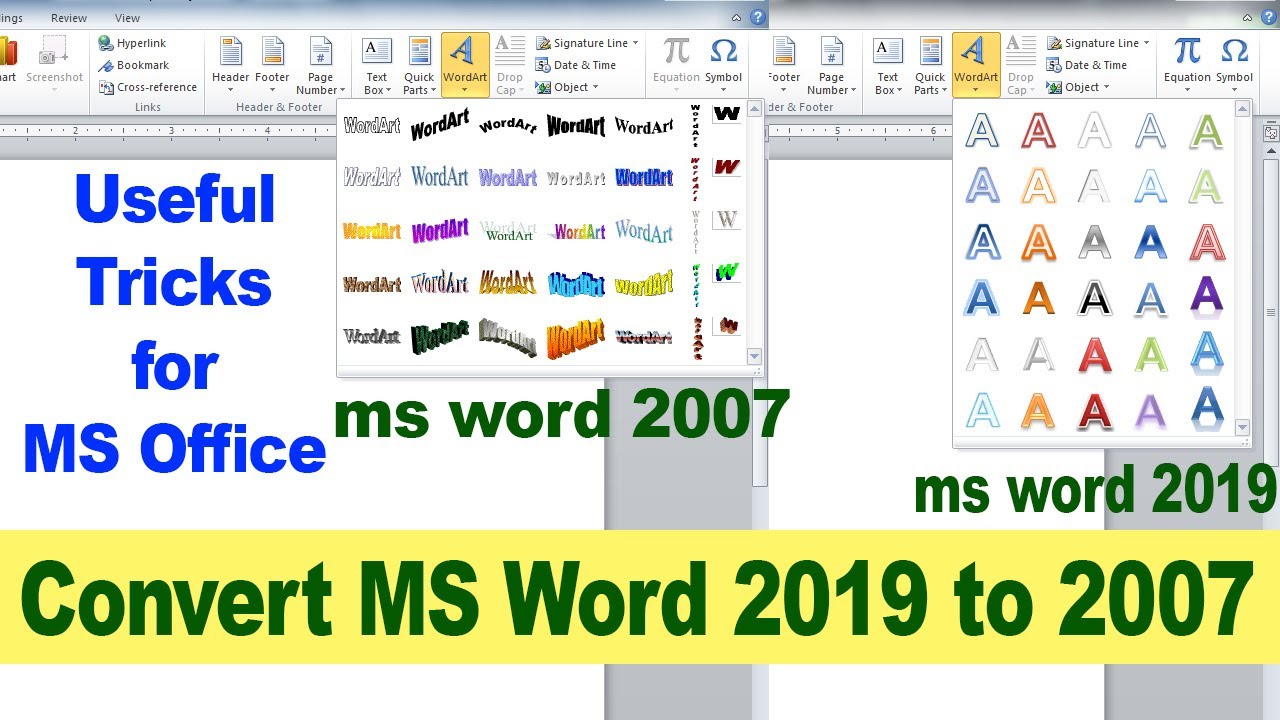The width and height of the screenshot is (1280, 720).
Task: Pick the black outlined A style in the 2019 gallery
Action: pos(1095,297)
